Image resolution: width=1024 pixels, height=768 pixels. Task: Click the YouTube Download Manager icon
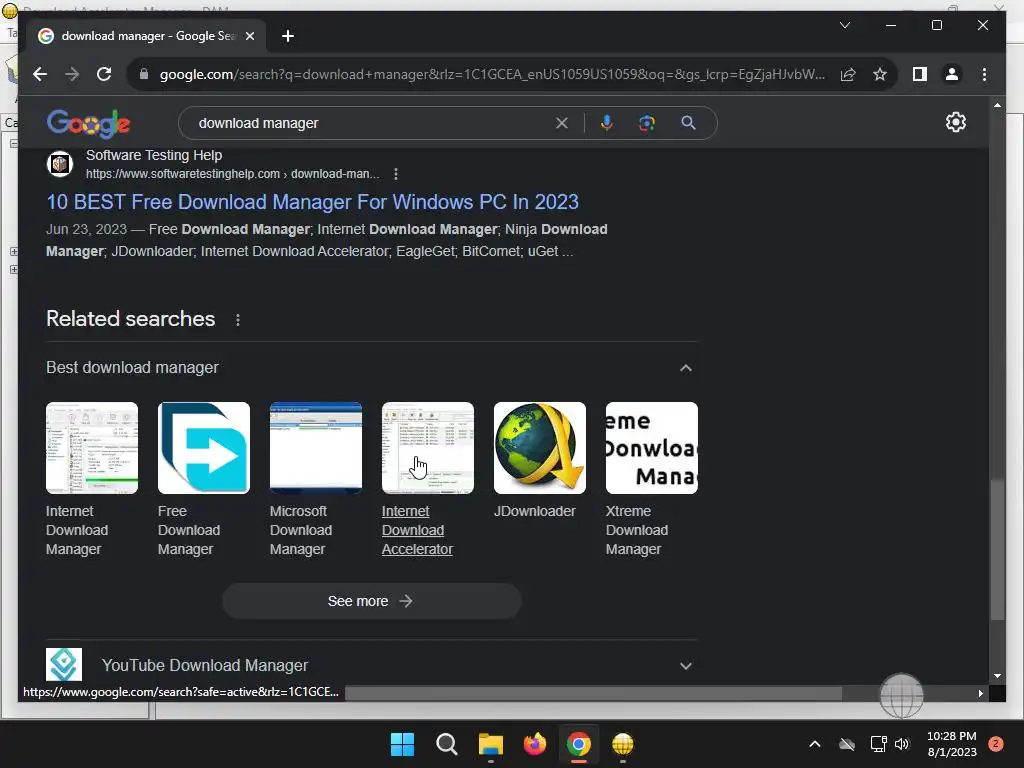point(63,664)
